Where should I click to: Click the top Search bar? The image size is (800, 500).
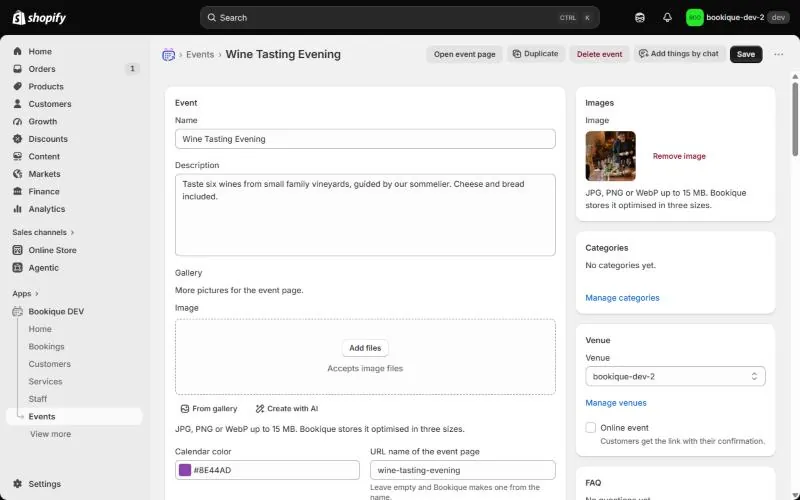point(399,18)
